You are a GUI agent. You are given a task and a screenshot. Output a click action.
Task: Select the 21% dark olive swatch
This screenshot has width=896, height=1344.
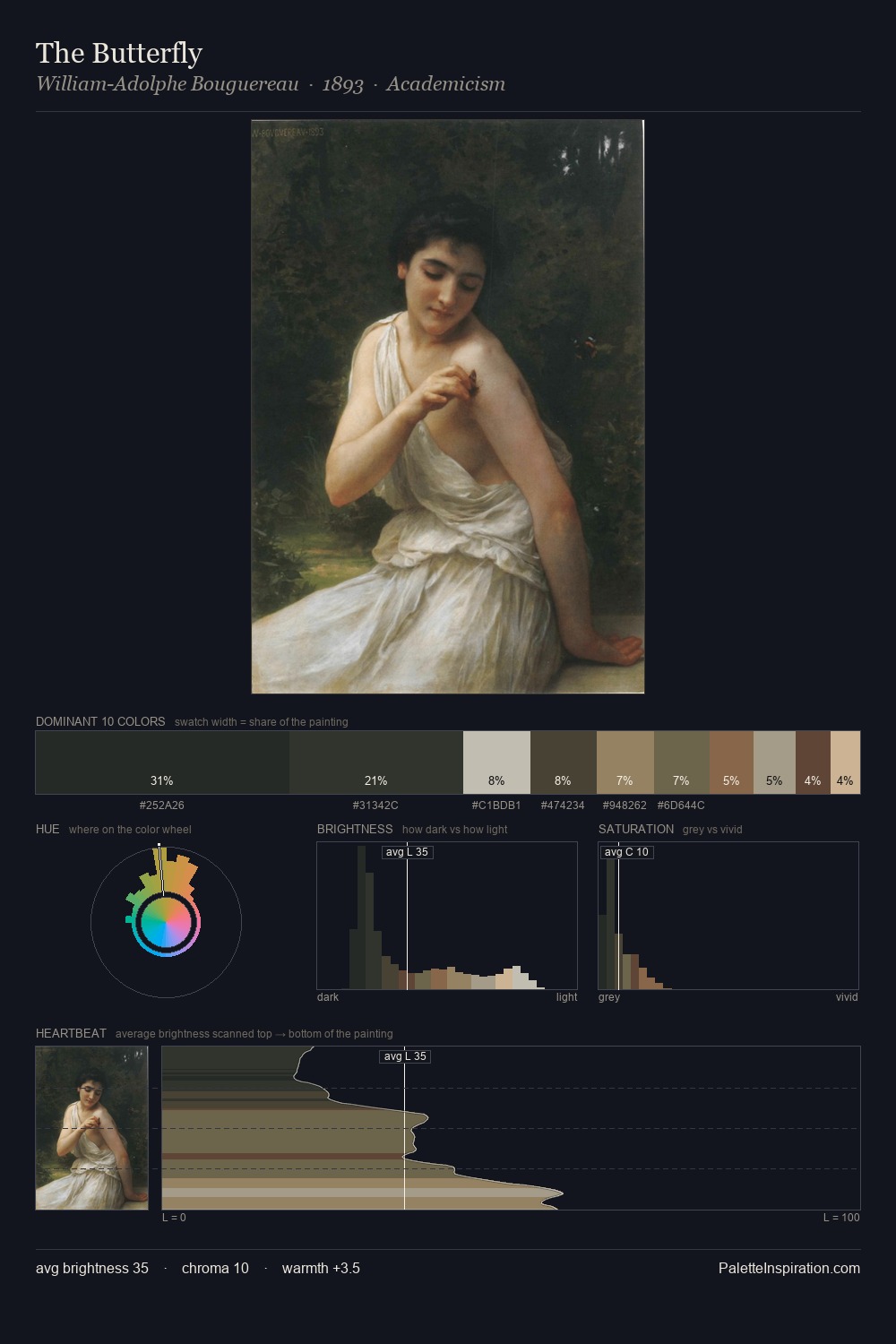[376, 762]
